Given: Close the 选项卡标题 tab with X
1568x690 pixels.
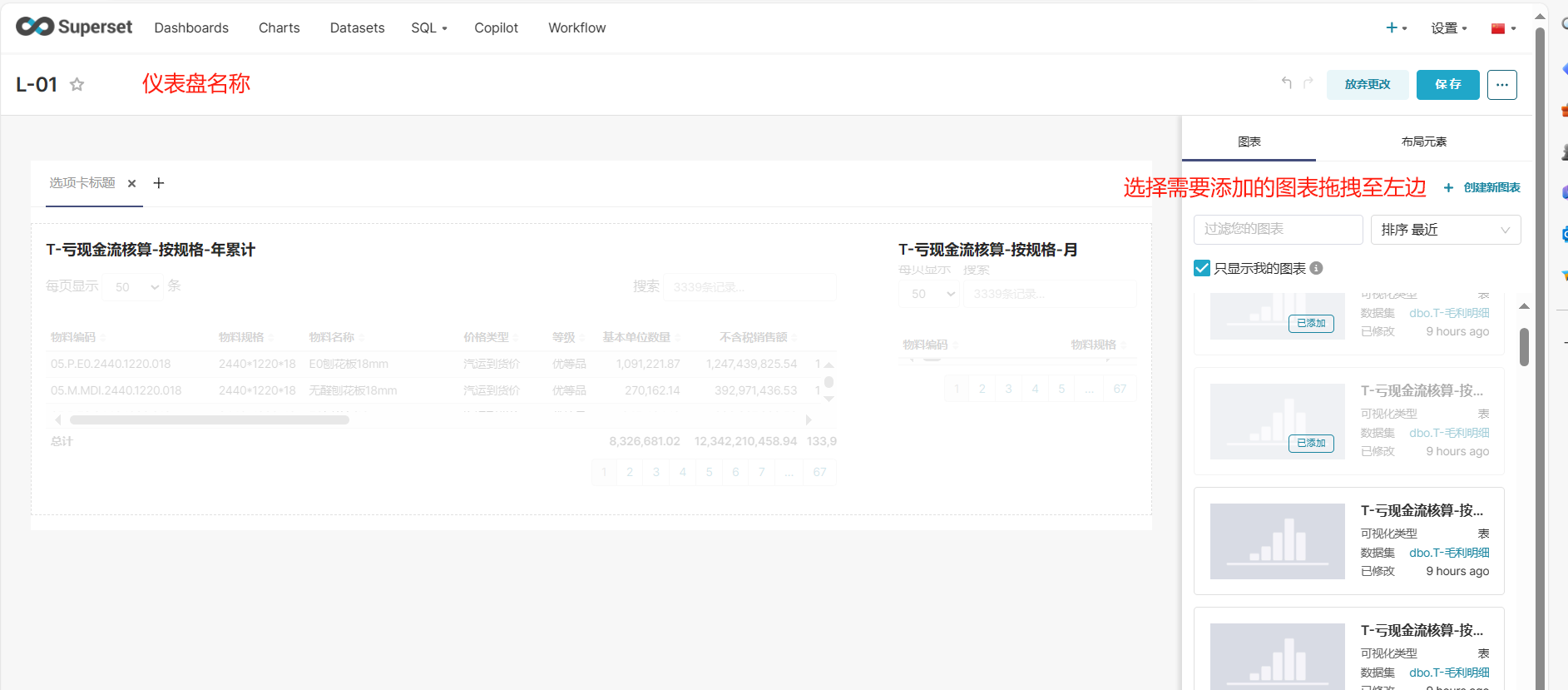Looking at the screenshot, I should point(131,183).
